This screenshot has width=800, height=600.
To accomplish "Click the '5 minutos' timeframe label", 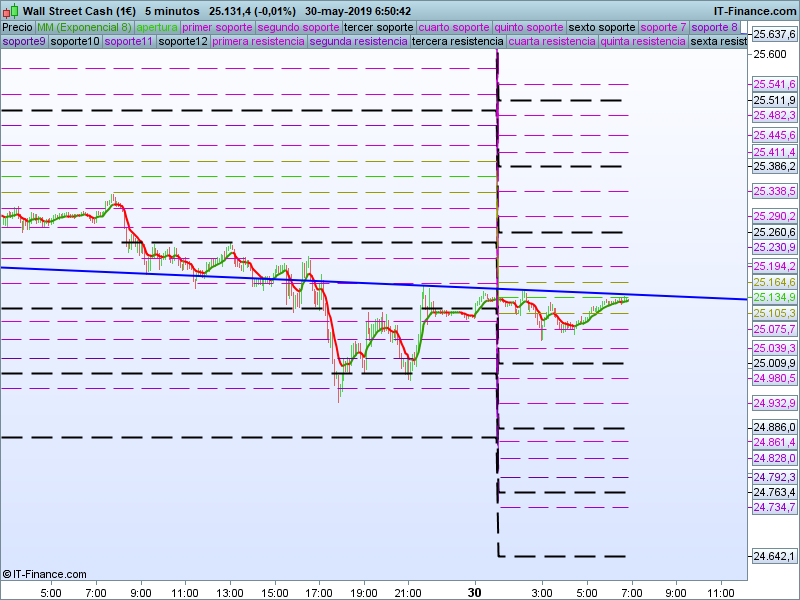I will 171,11.
